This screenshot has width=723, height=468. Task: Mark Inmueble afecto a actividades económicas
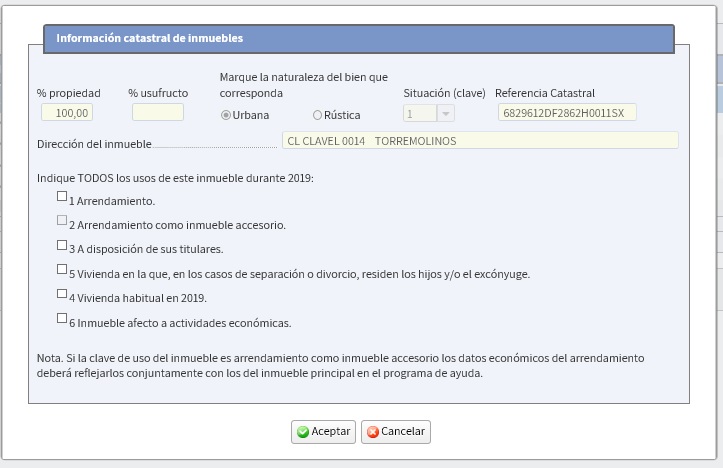(62, 319)
